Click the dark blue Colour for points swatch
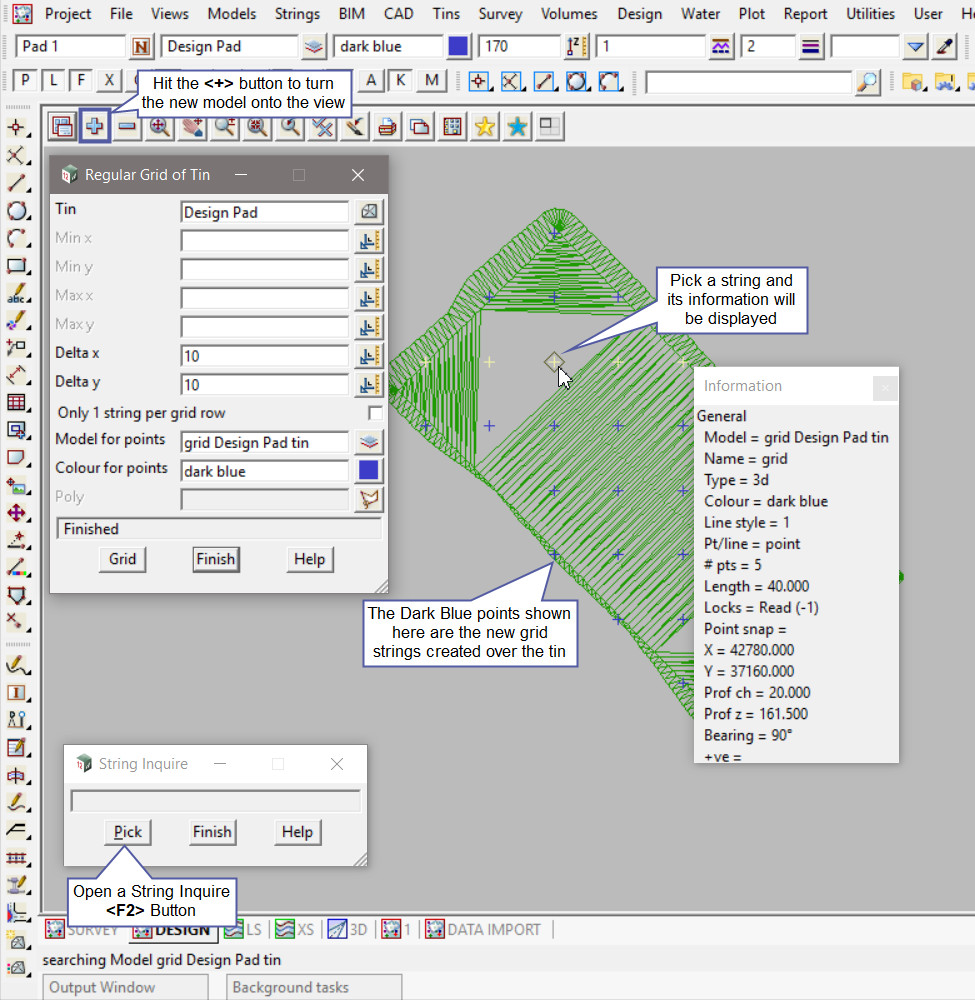 369,471
